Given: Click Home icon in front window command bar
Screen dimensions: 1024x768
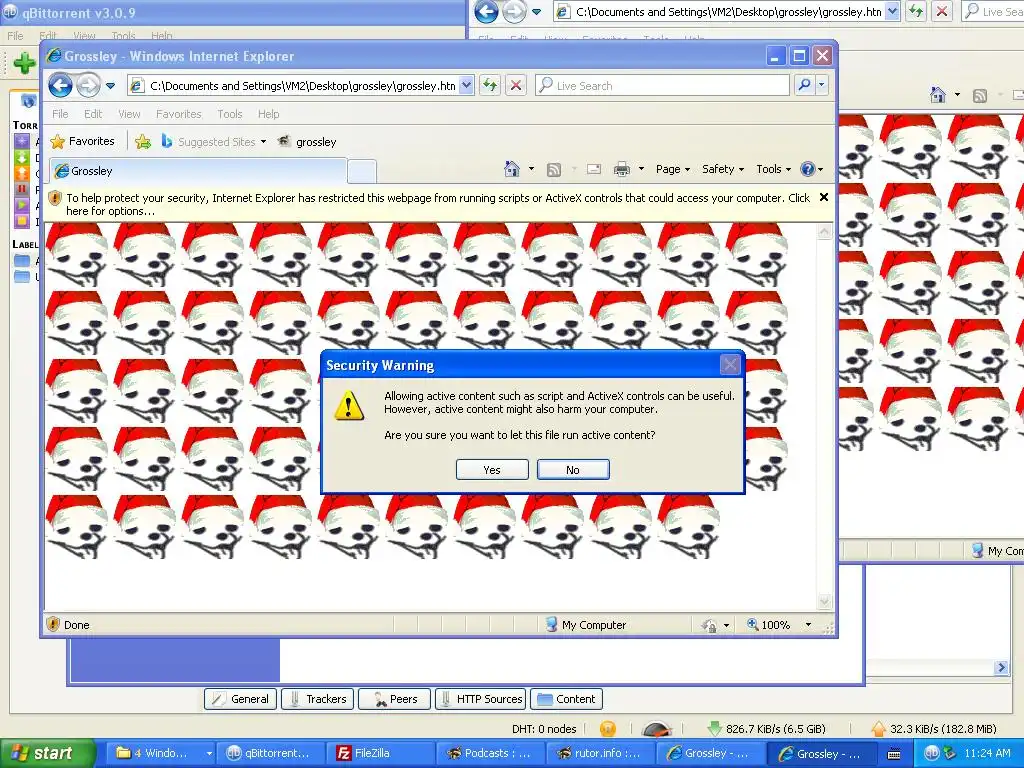Looking at the screenshot, I should 512,169.
